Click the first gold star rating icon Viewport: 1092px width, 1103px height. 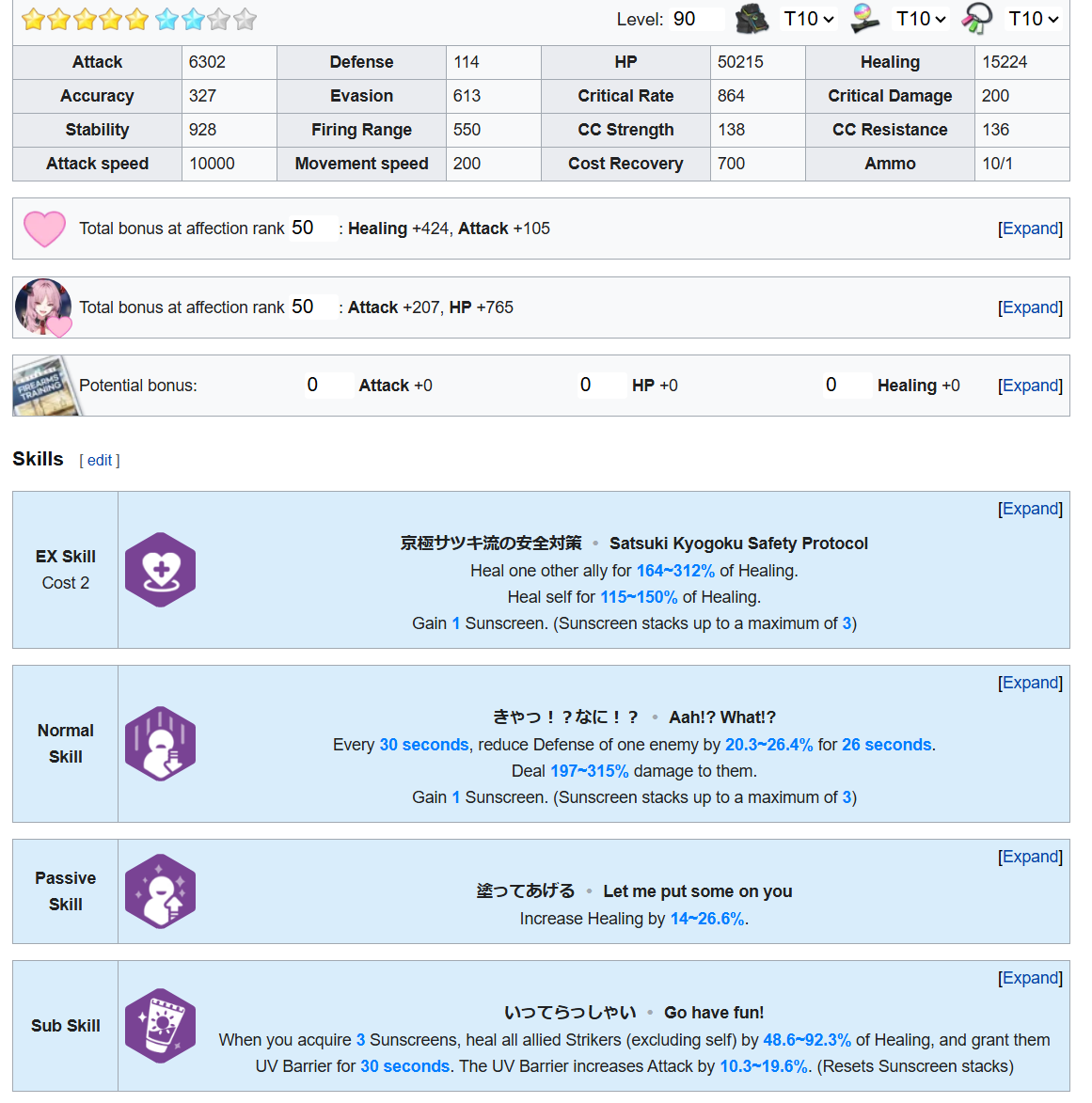(x=33, y=19)
